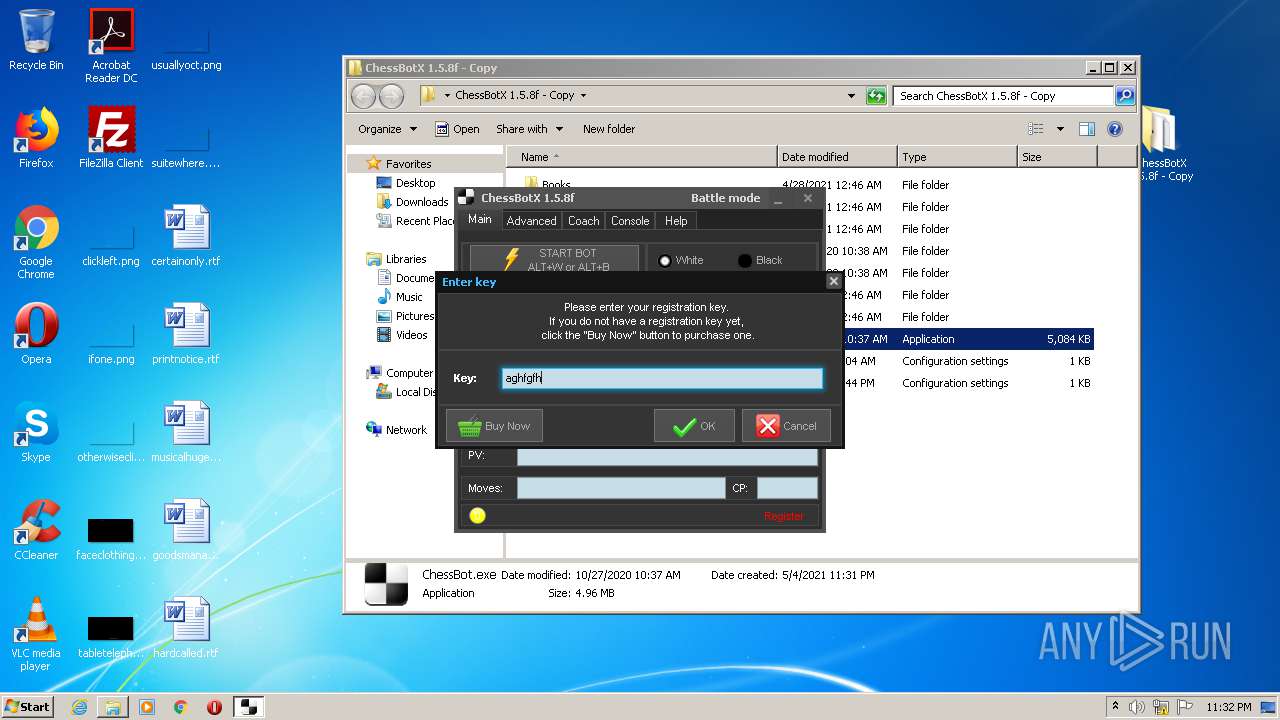
Task: Select Music library in navigation pane
Action: pyautogui.click(x=409, y=297)
